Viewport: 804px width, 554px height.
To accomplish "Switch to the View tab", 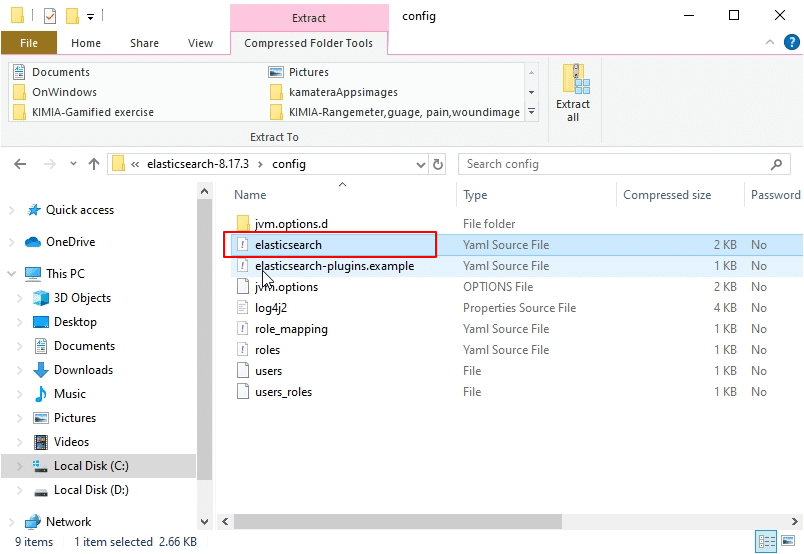I will click(200, 43).
